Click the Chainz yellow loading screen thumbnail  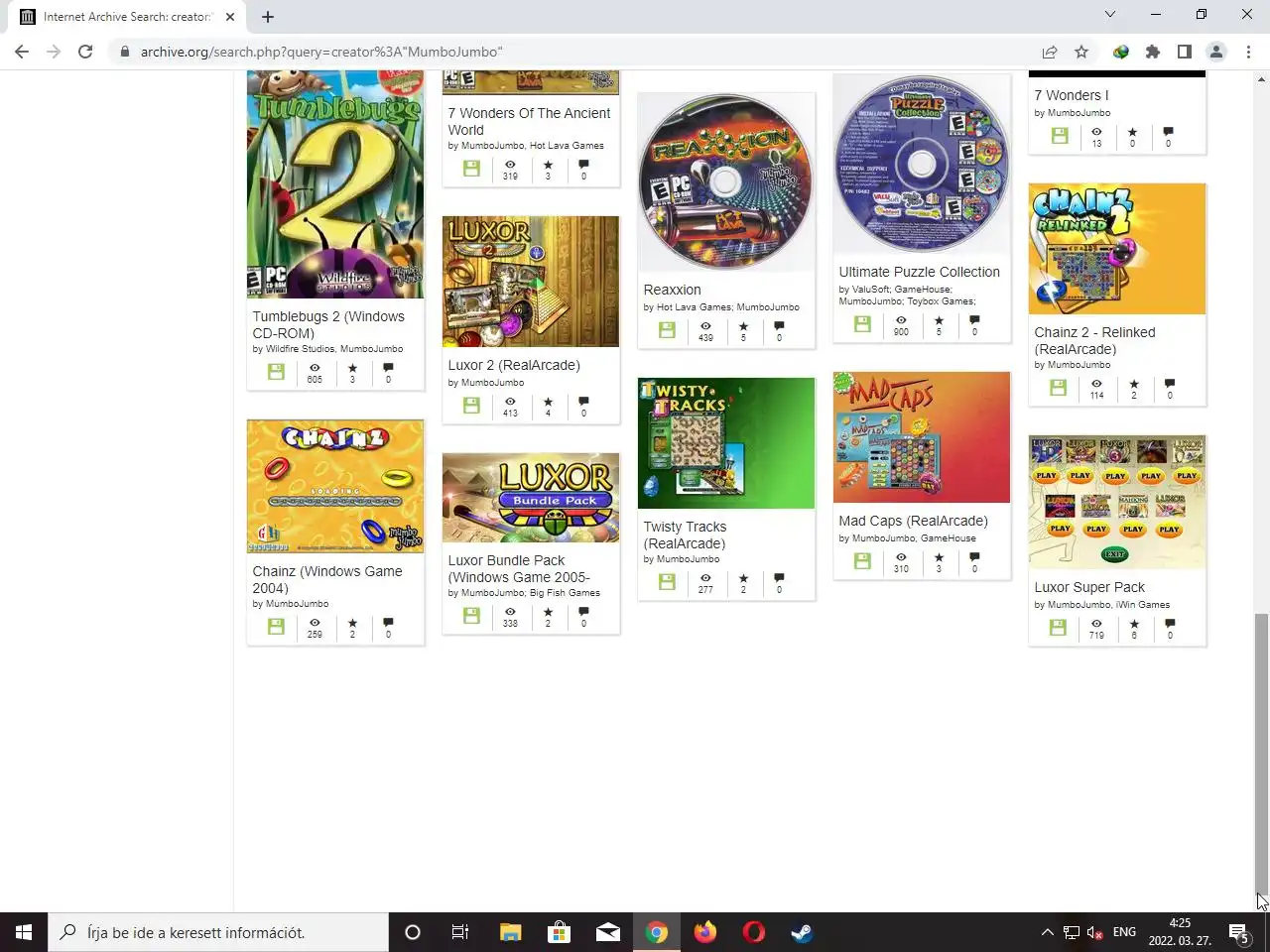click(335, 486)
